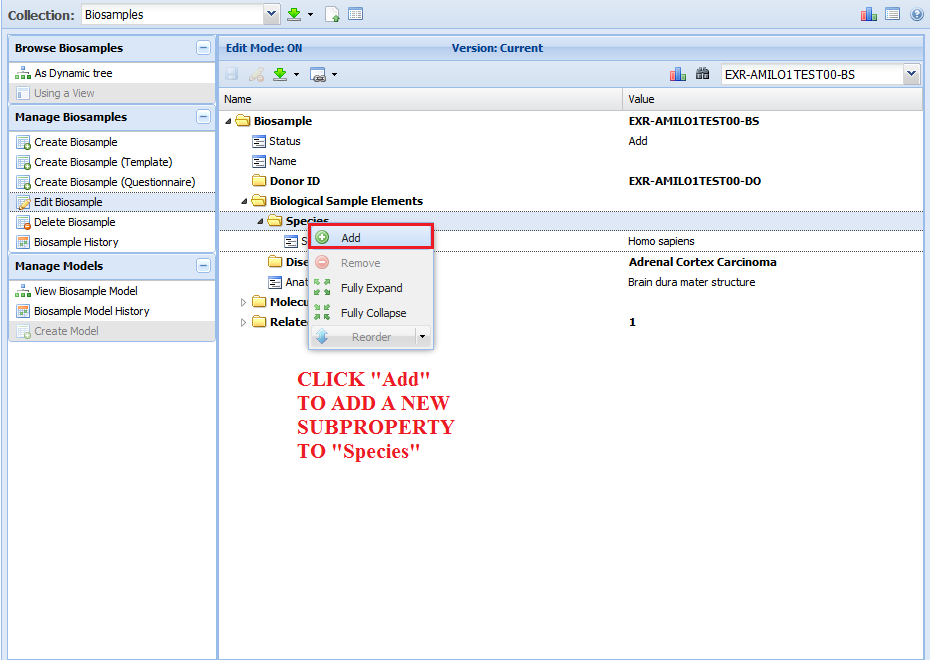Open Biosample Model History
The image size is (930, 660).
[91, 311]
